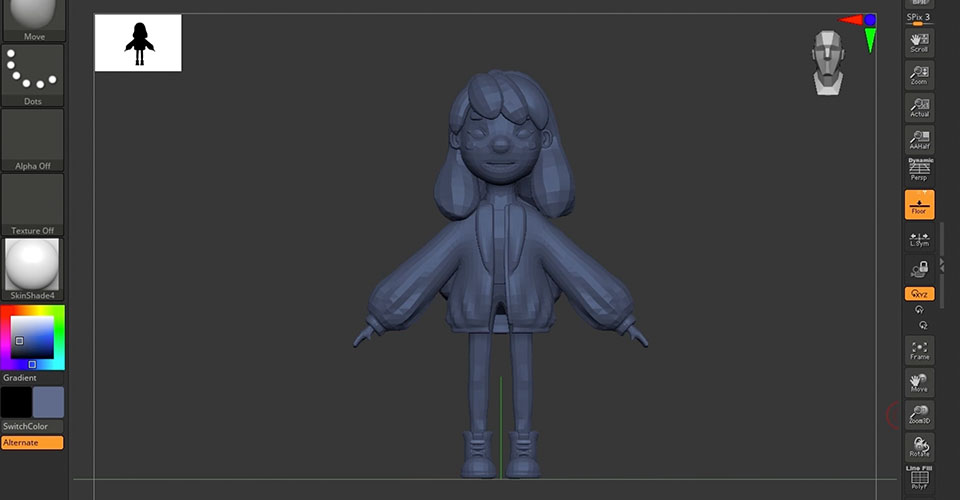Toggle the Gradient button

tap(32, 378)
